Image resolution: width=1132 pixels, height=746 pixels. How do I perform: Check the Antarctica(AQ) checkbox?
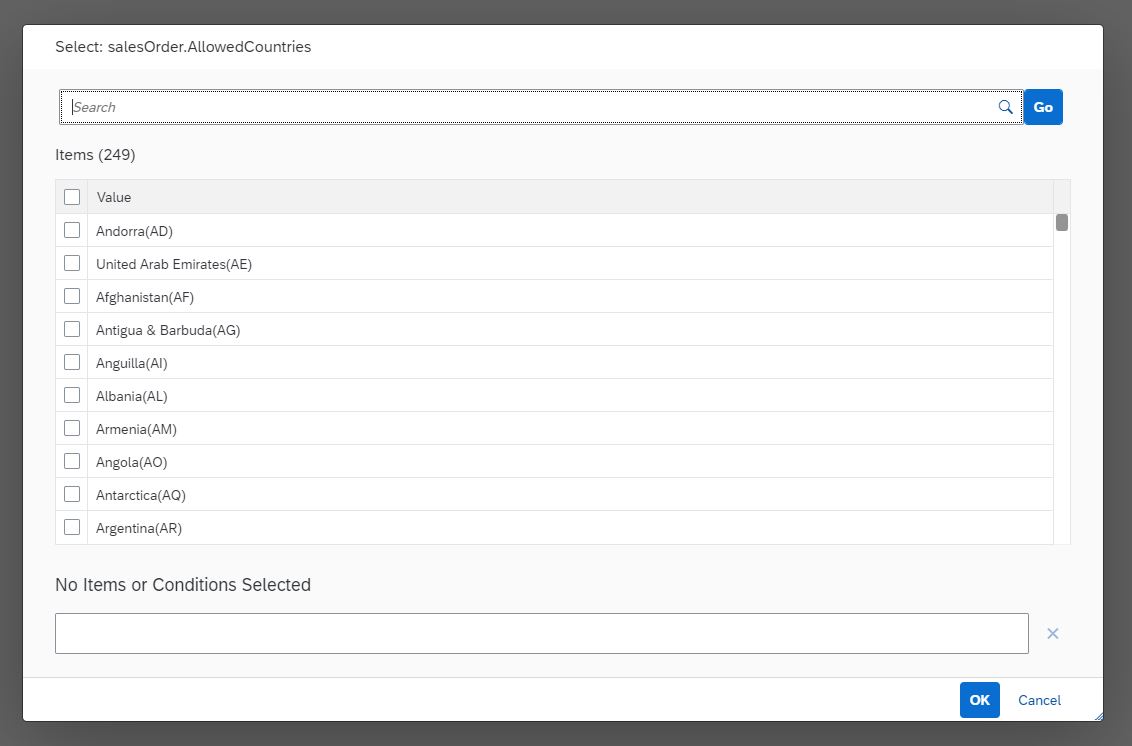(72, 495)
